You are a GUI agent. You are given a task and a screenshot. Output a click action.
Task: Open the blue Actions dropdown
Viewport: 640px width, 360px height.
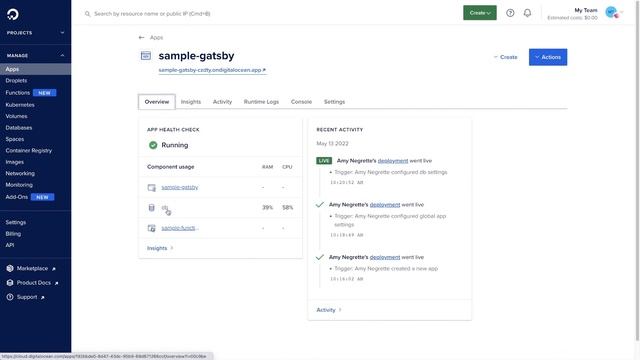548,57
